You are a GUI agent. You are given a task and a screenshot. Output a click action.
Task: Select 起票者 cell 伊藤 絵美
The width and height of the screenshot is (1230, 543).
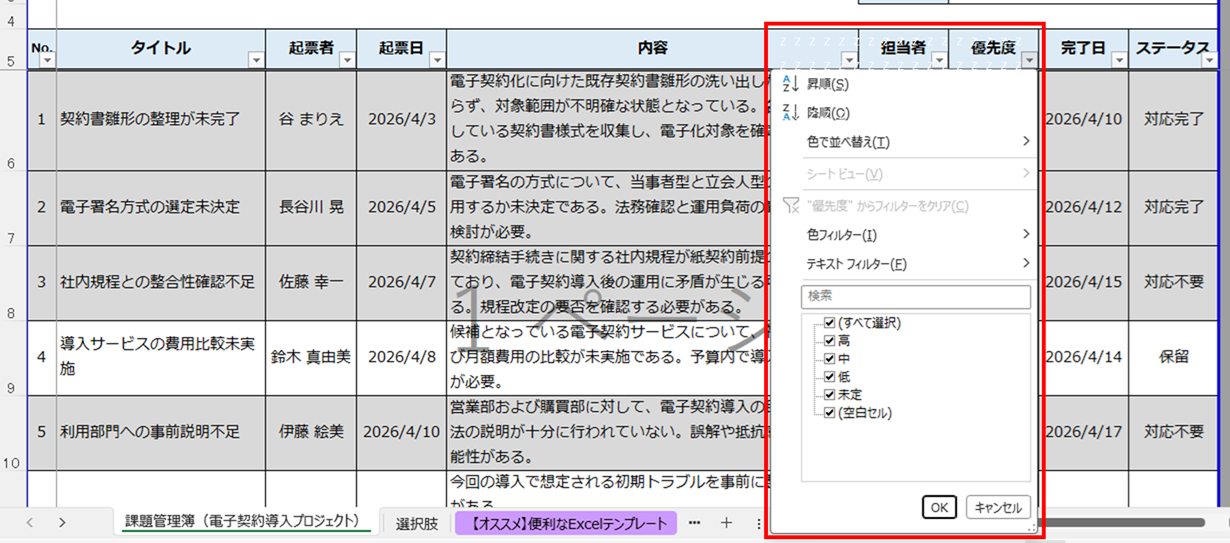(x=311, y=432)
